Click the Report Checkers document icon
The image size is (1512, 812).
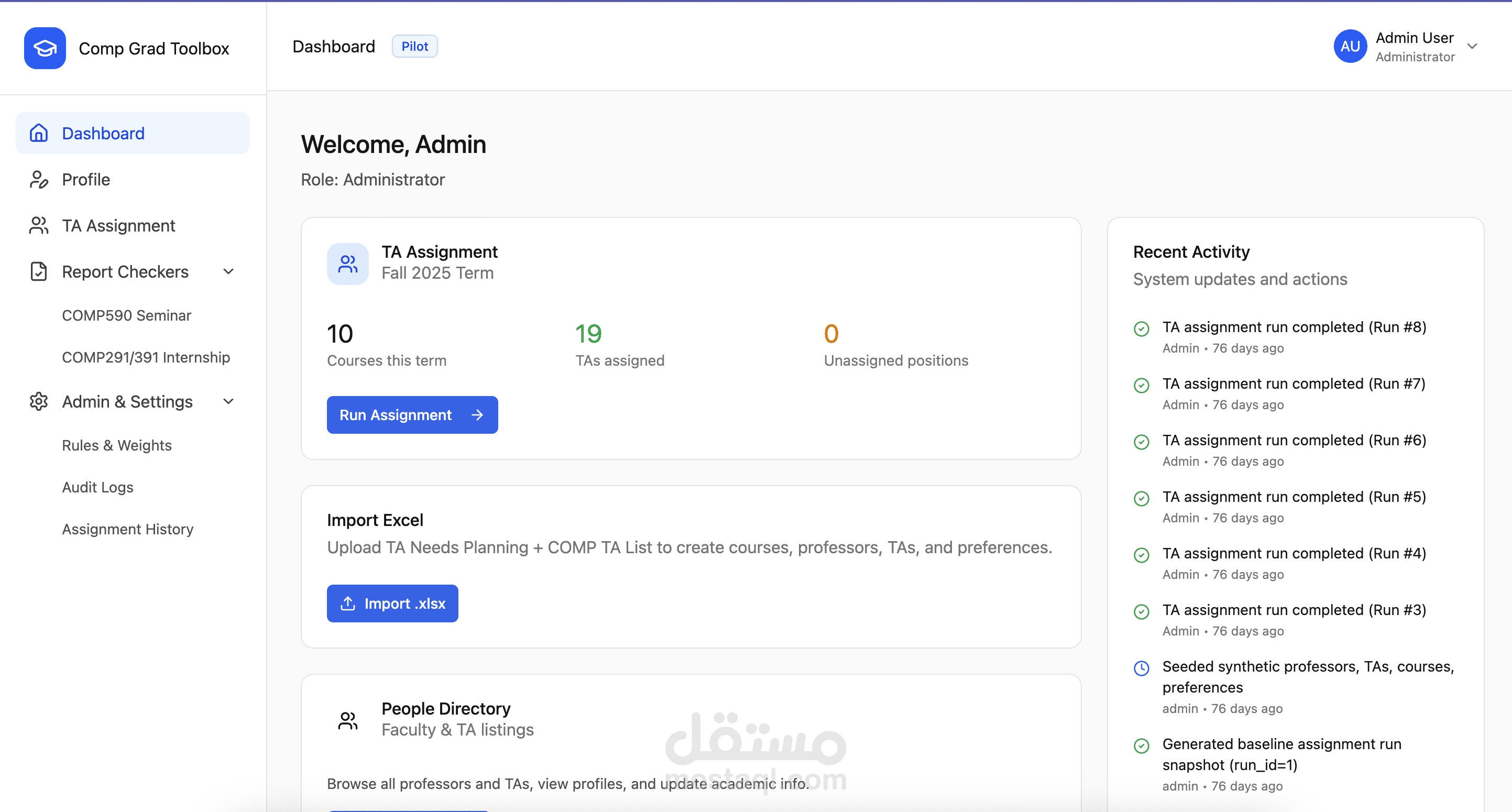[x=39, y=272]
